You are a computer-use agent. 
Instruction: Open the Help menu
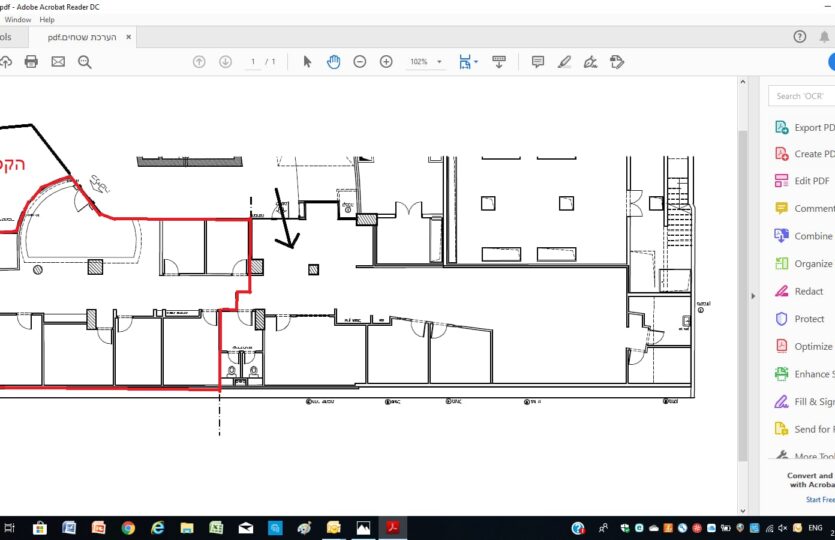click(x=47, y=19)
